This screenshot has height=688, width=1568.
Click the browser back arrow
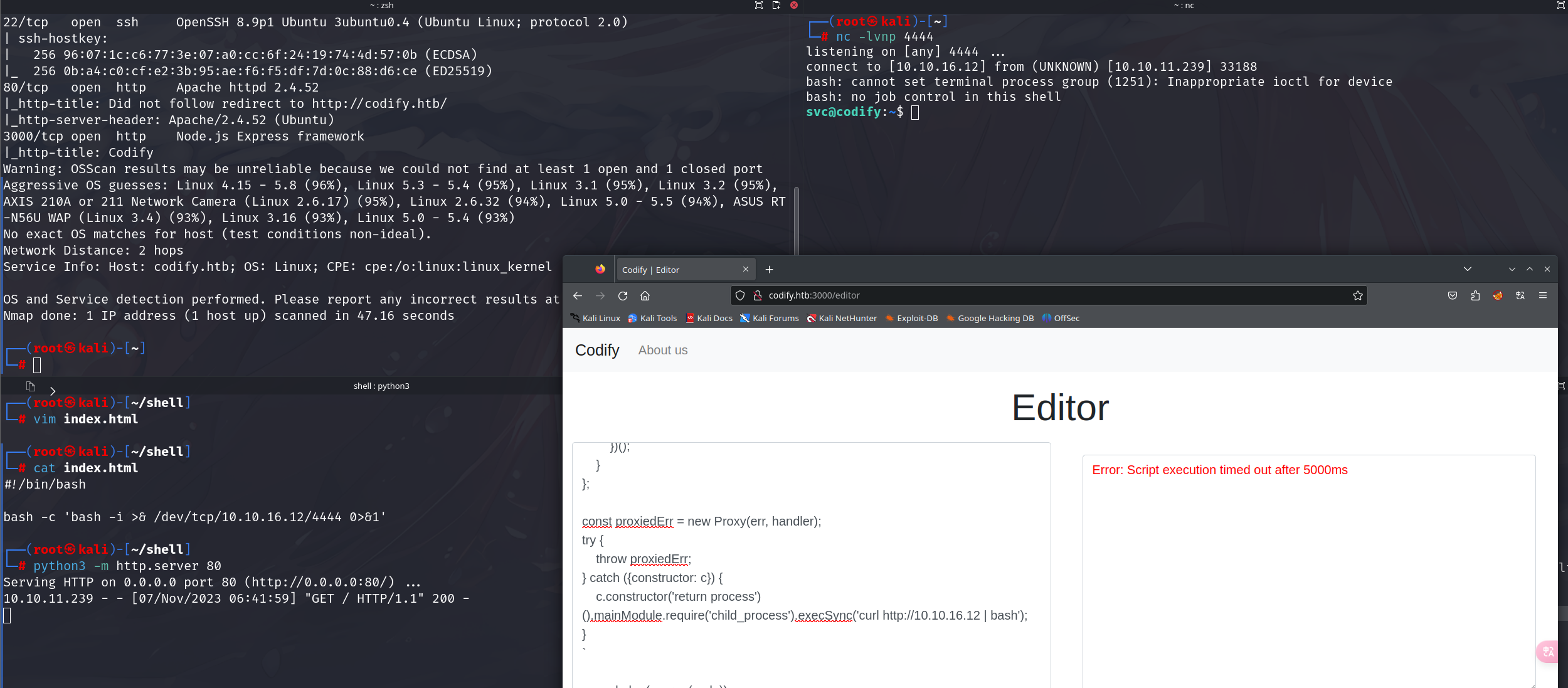[x=578, y=295]
